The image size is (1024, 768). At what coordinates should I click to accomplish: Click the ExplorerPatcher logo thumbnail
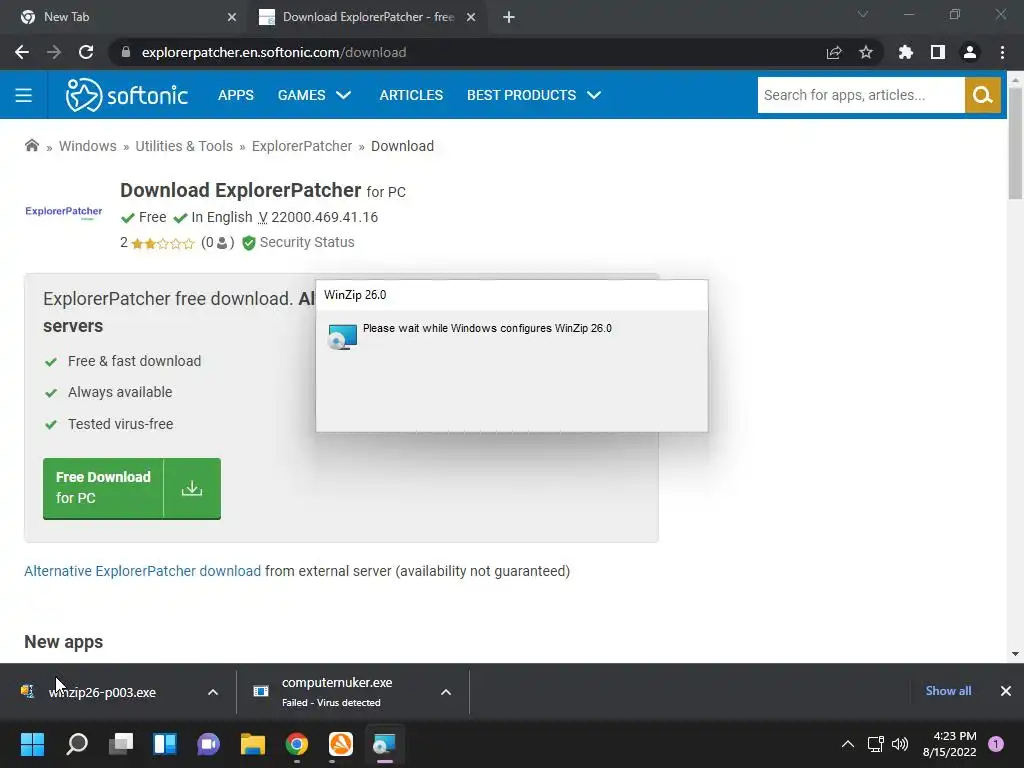(x=63, y=212)
